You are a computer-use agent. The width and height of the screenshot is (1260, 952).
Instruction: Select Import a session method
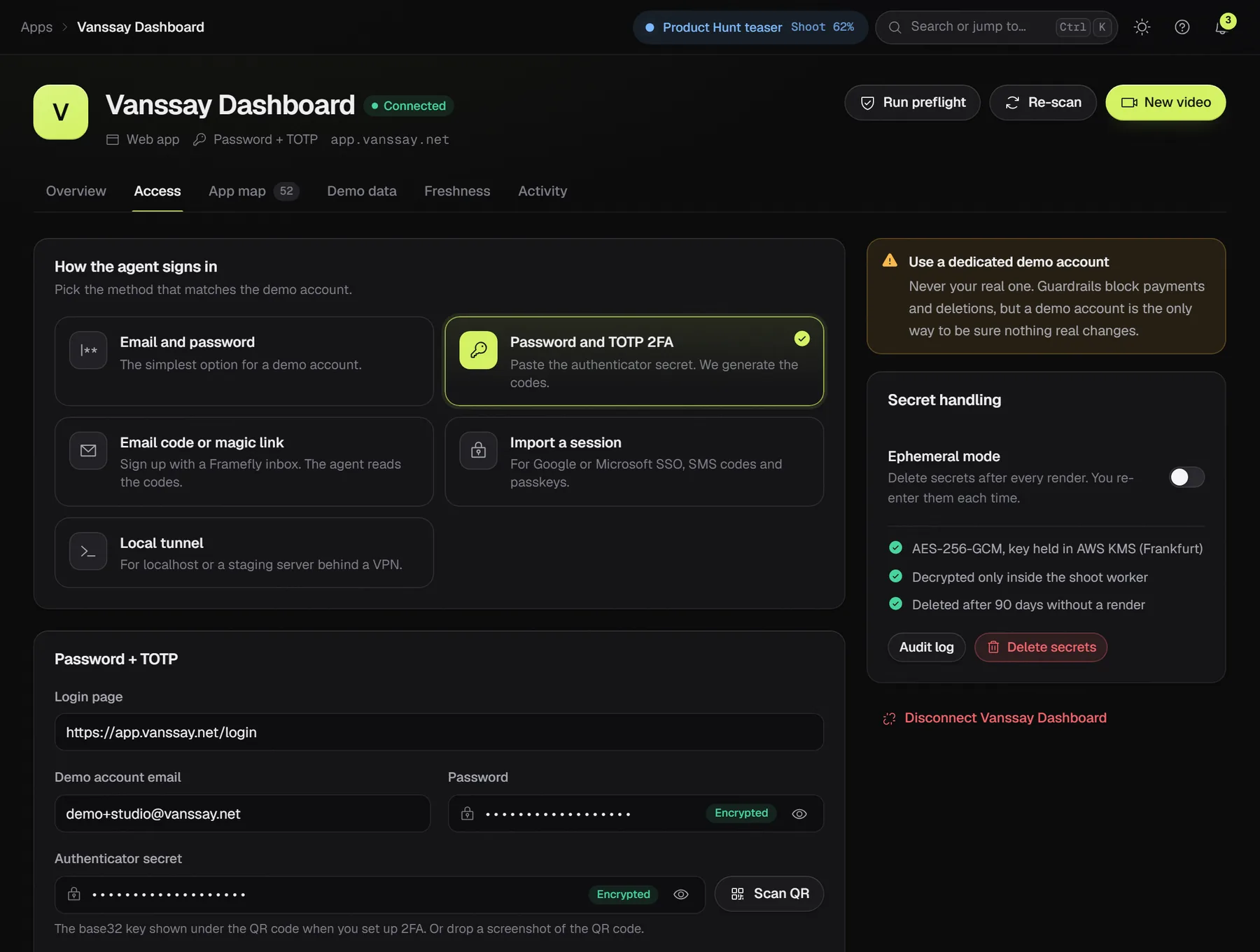[x=634, y=462]
